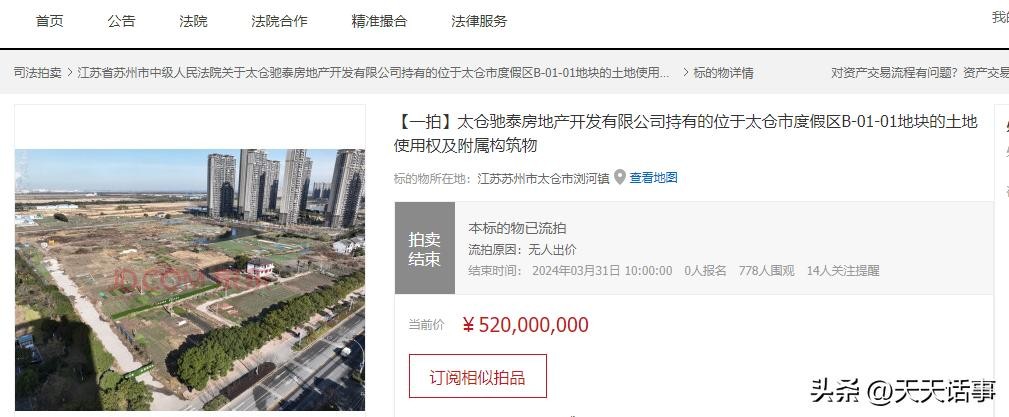Open the 法律服务 menu item
Screen dimensions: 1009x417
pyautogui.click(x=479, y=21)
